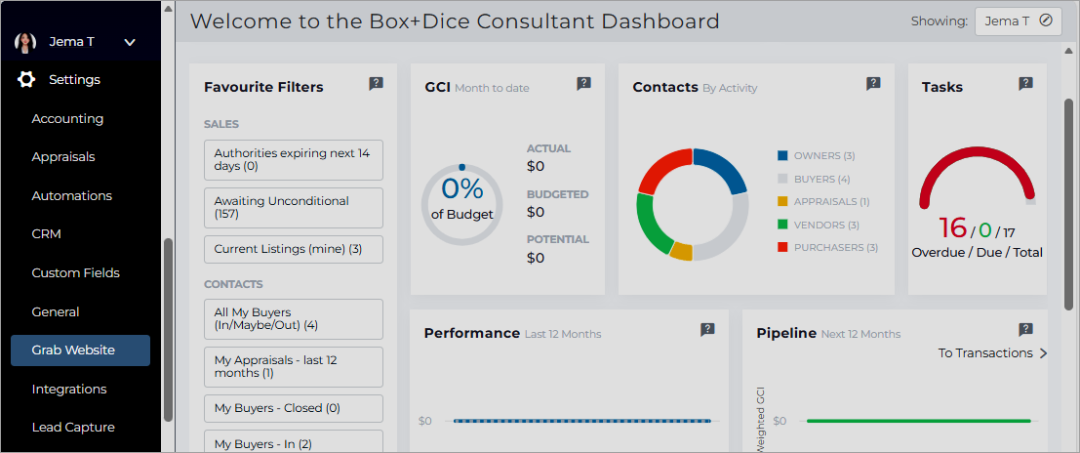Select the red Purchasers legend swatch
1080x453 pixels.
pos(782,247)
